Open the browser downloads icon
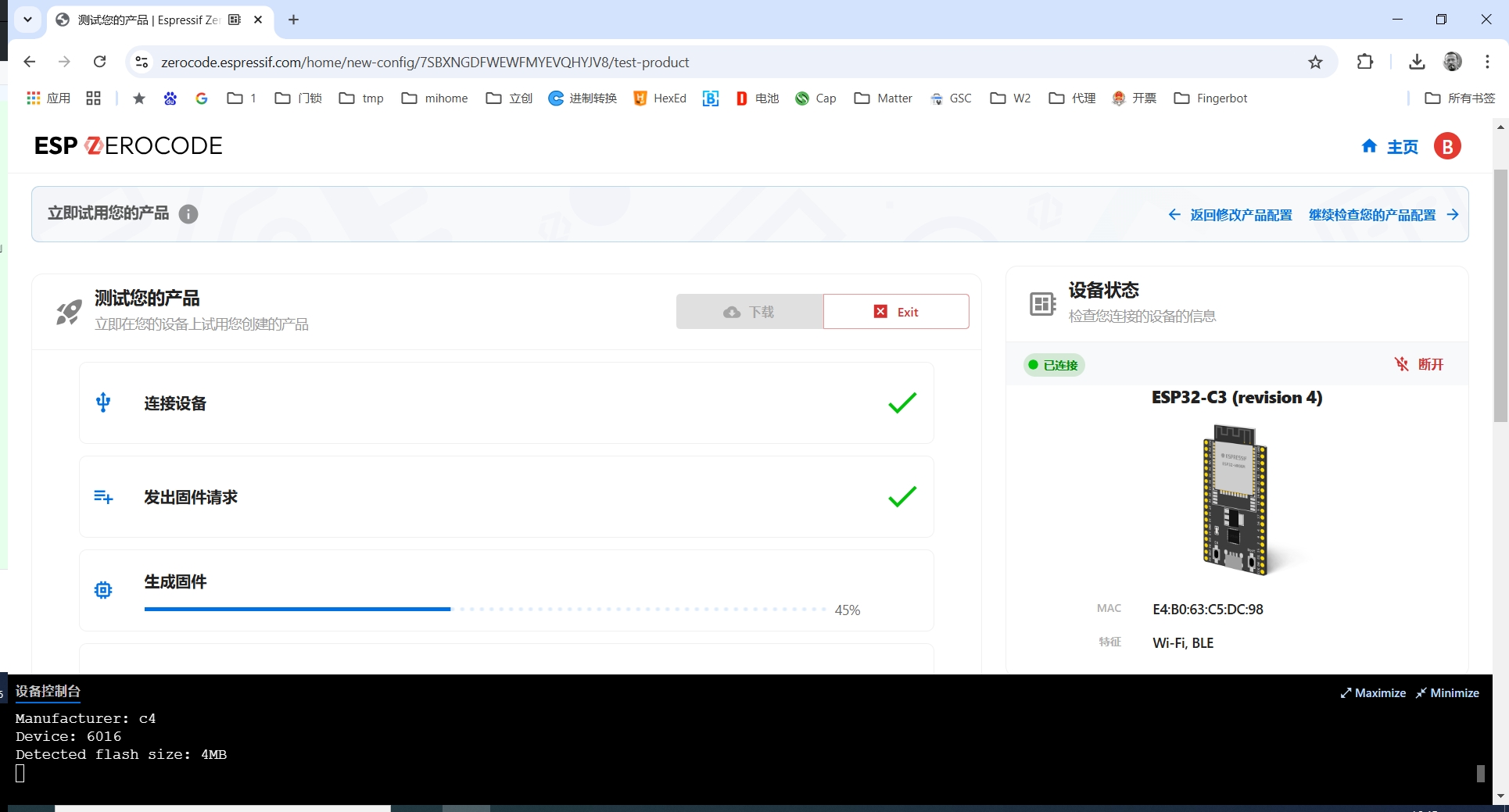This screenshot has width=1509, height=812. 1417,62
